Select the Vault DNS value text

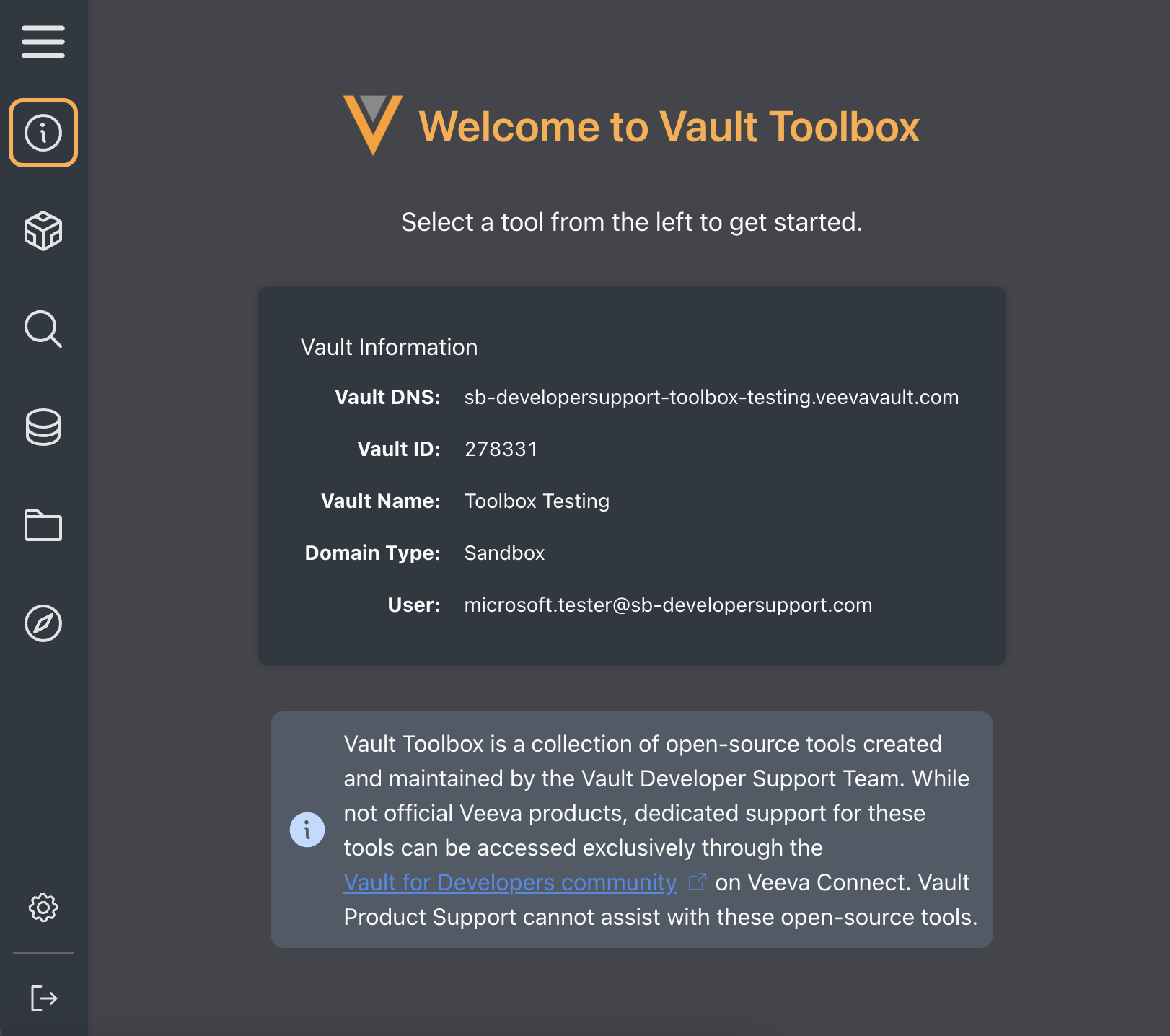pyautogui.click(x=711, y=397)
